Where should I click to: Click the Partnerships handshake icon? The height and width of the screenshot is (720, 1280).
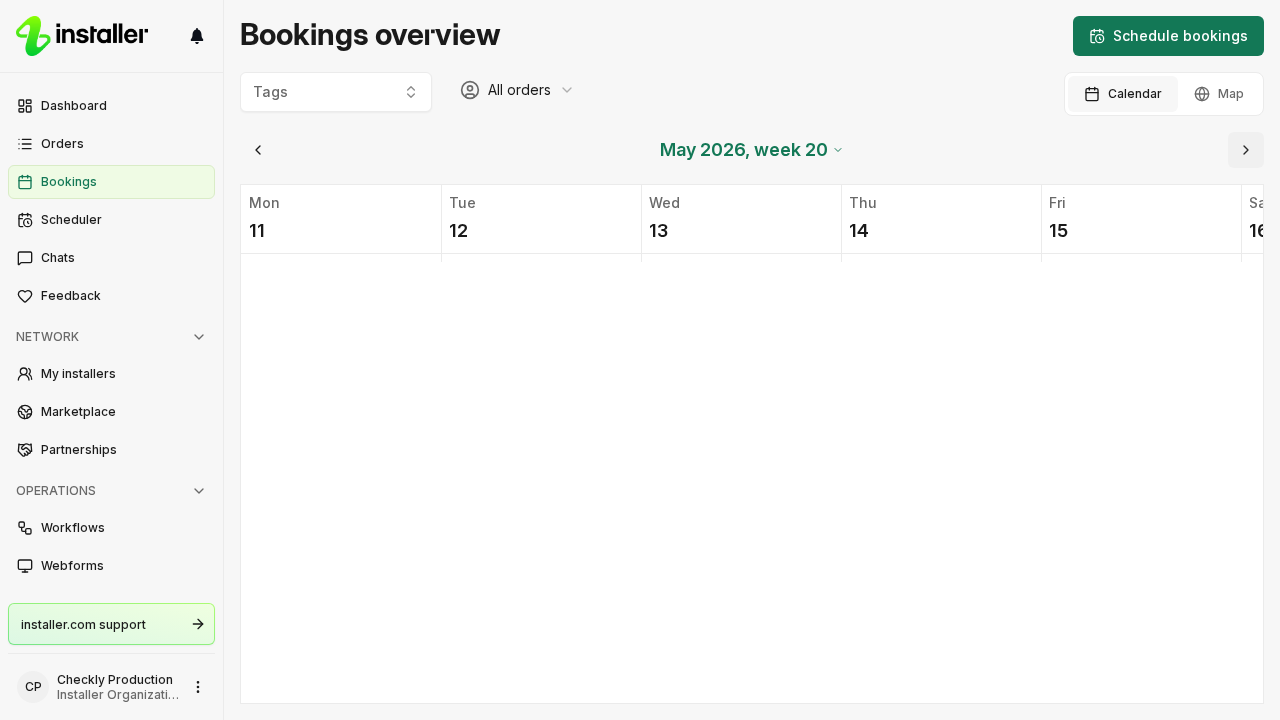(x=25, y=450)
